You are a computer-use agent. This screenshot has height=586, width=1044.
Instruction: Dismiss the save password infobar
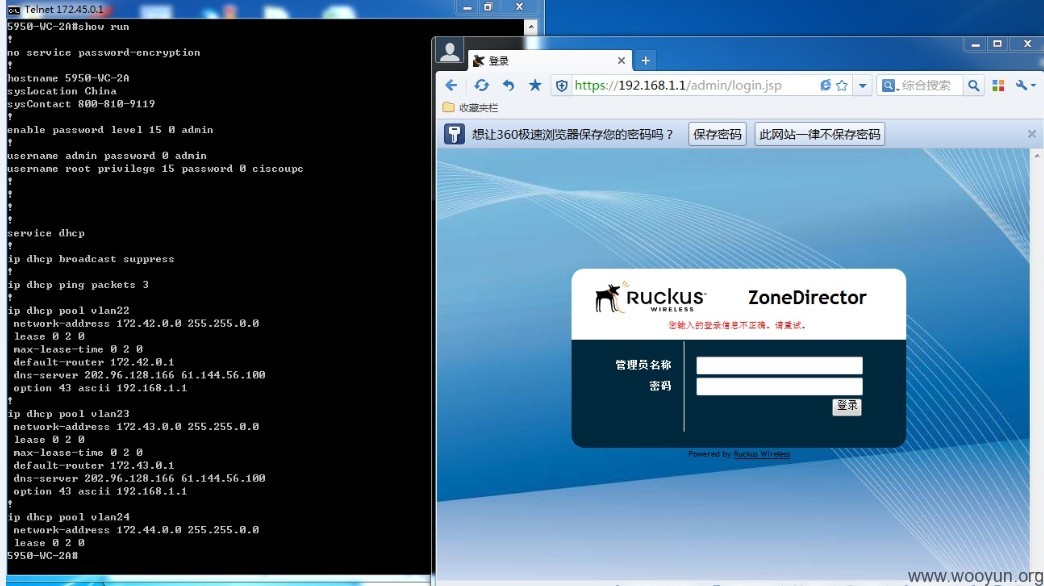[x=1031, y=134]
